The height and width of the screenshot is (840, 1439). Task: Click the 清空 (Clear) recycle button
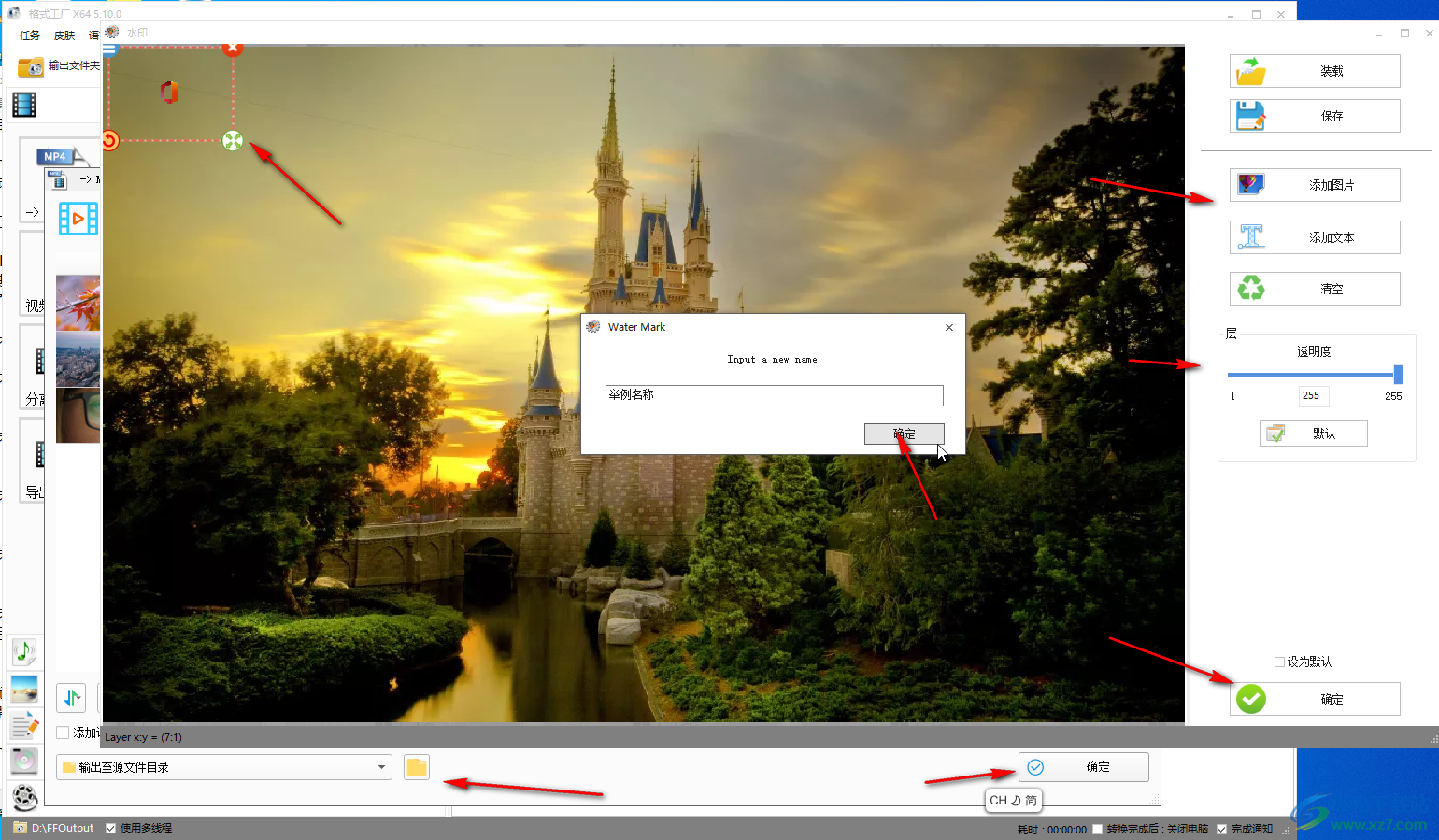(x=1315, y=289)
